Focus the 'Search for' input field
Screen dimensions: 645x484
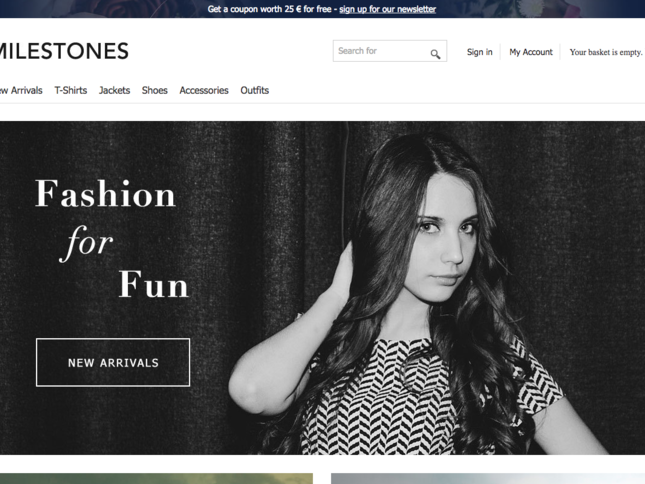380,51
